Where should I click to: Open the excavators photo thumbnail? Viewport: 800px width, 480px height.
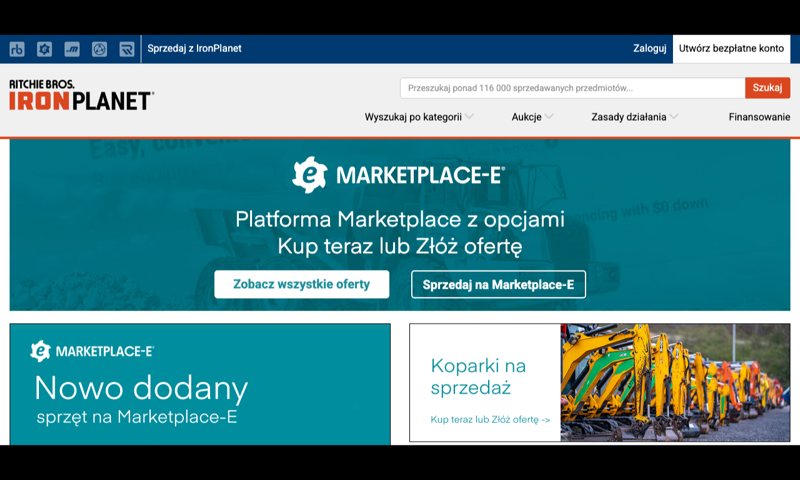tap(675, 382)
